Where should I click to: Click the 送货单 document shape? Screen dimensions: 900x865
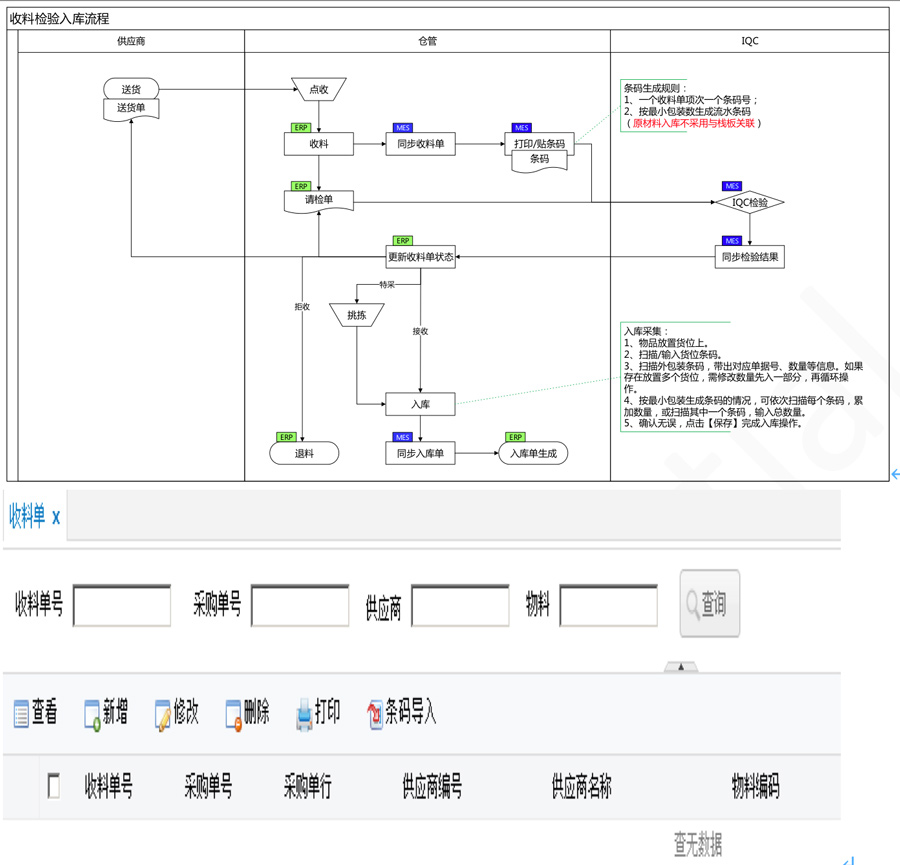pyautogui.click(x=131, y=108)
